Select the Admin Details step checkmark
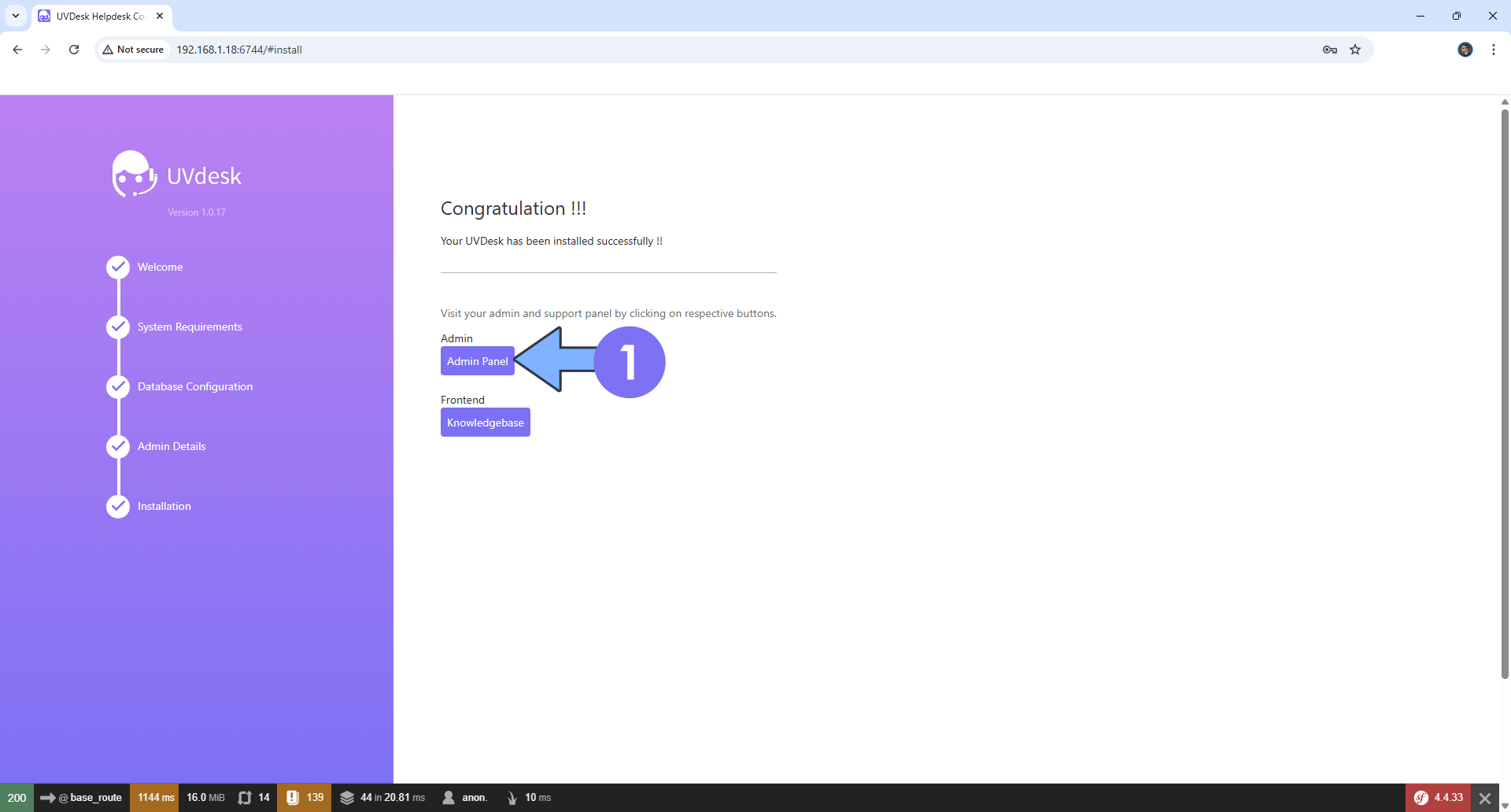Viewport: 1511px width, 812px height. pyautogui.click(x=118, y=447)
